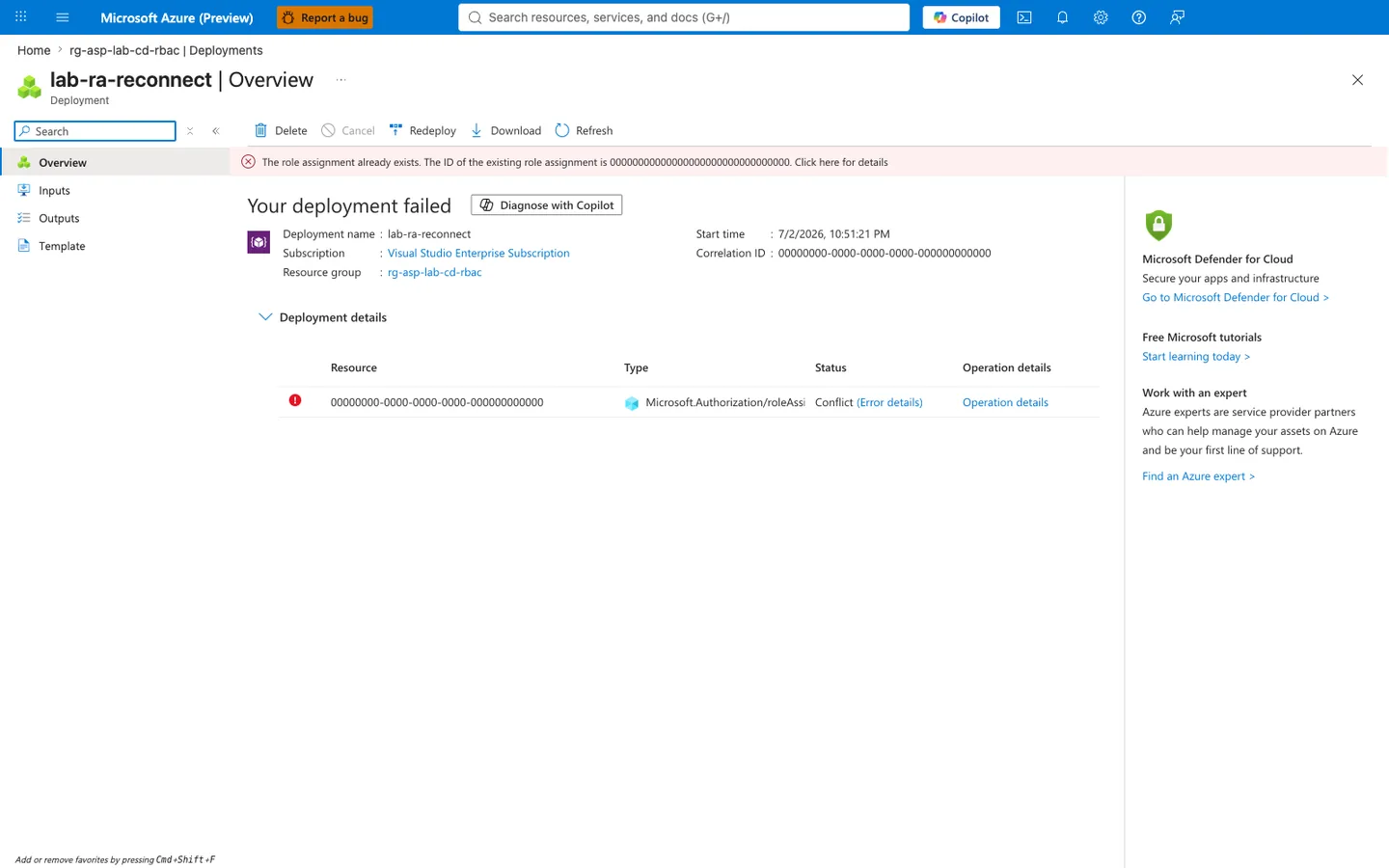Close the deployment overview blade
1389x868 pixels.
click(x=1357, y=80)
